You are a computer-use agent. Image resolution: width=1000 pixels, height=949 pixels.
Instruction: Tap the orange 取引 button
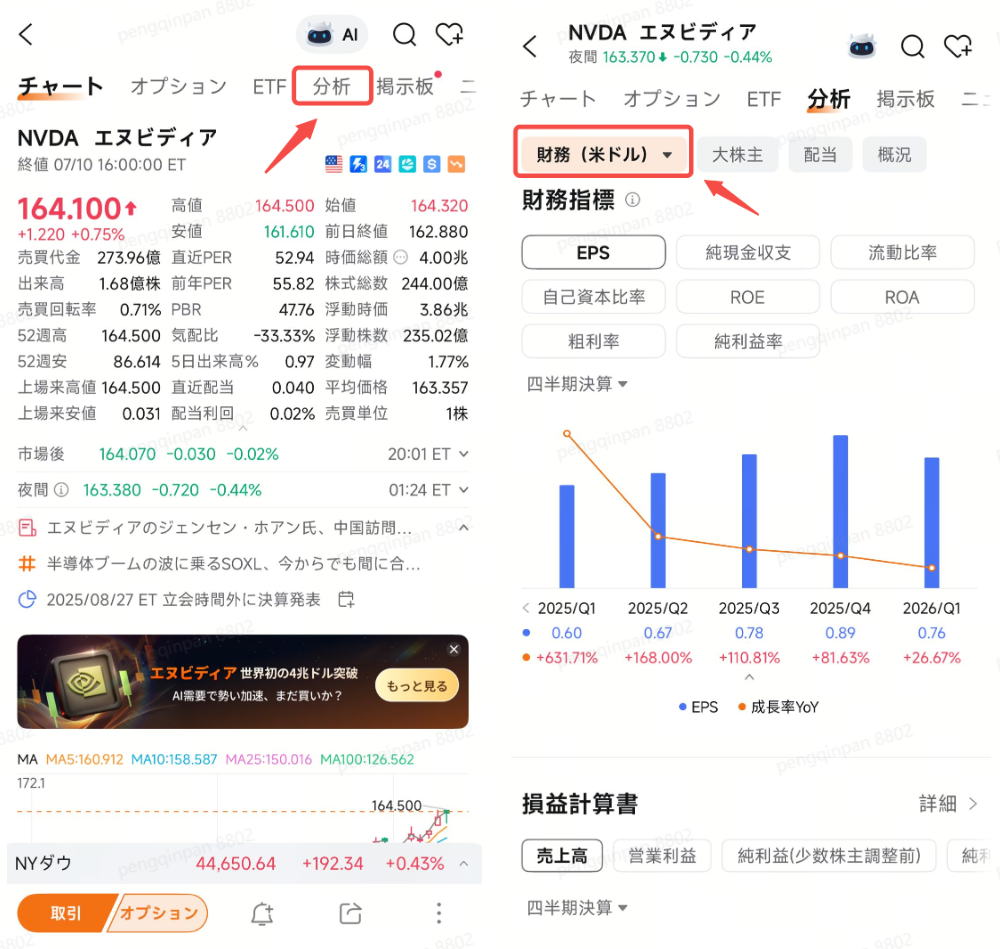coord(66,913)
